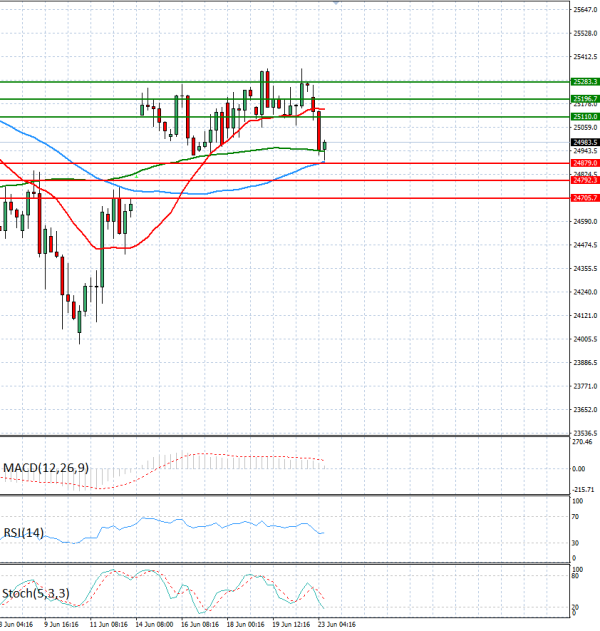Click the 24590.0 price axis value

point(586,221)
